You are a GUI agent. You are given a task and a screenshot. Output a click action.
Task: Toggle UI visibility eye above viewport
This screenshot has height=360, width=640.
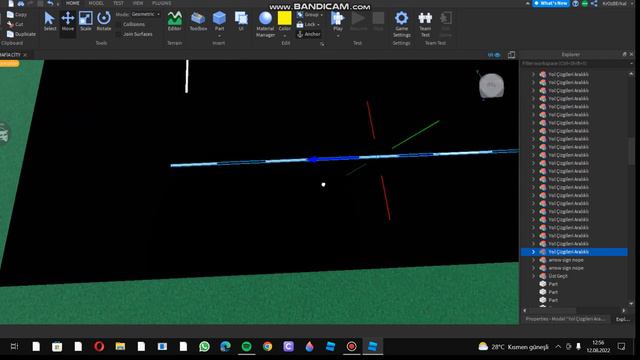(x=494, y=55)
